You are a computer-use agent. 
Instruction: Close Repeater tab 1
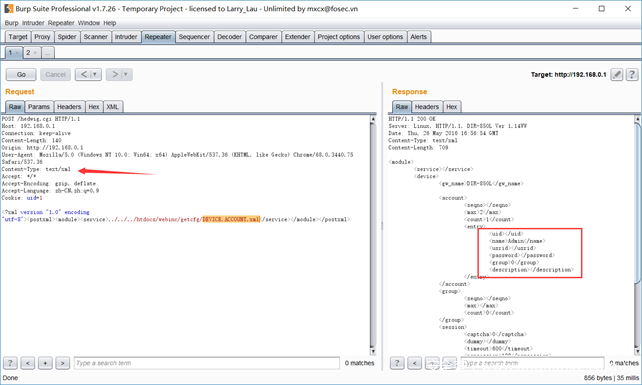click(x=17, y=53)
